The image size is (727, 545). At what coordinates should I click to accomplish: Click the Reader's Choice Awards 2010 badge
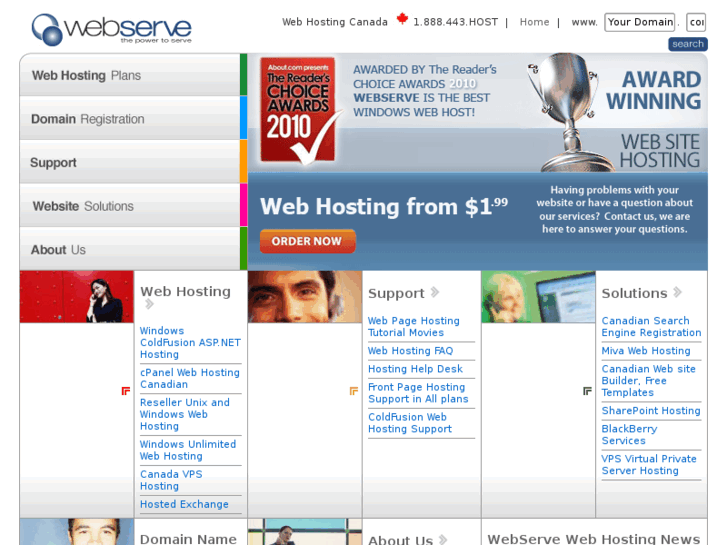pos(300,110)
